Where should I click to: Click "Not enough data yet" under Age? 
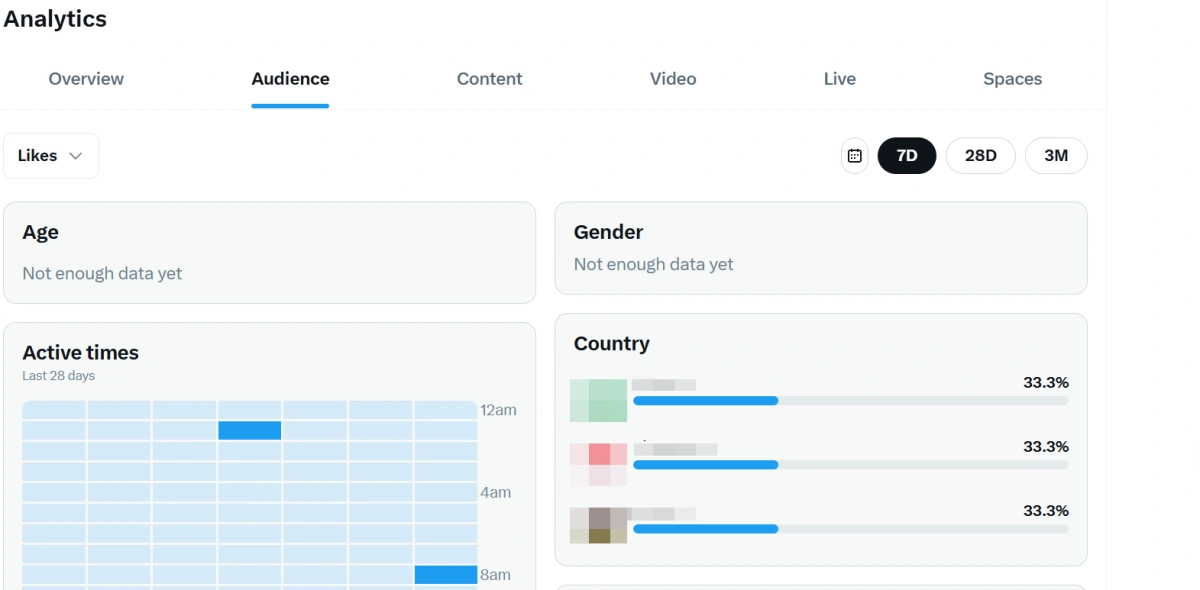(102, 273)
